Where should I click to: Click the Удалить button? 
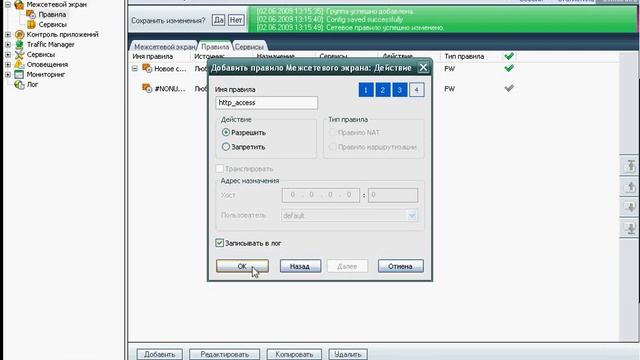pyautogui.click(x=348, y=354)
